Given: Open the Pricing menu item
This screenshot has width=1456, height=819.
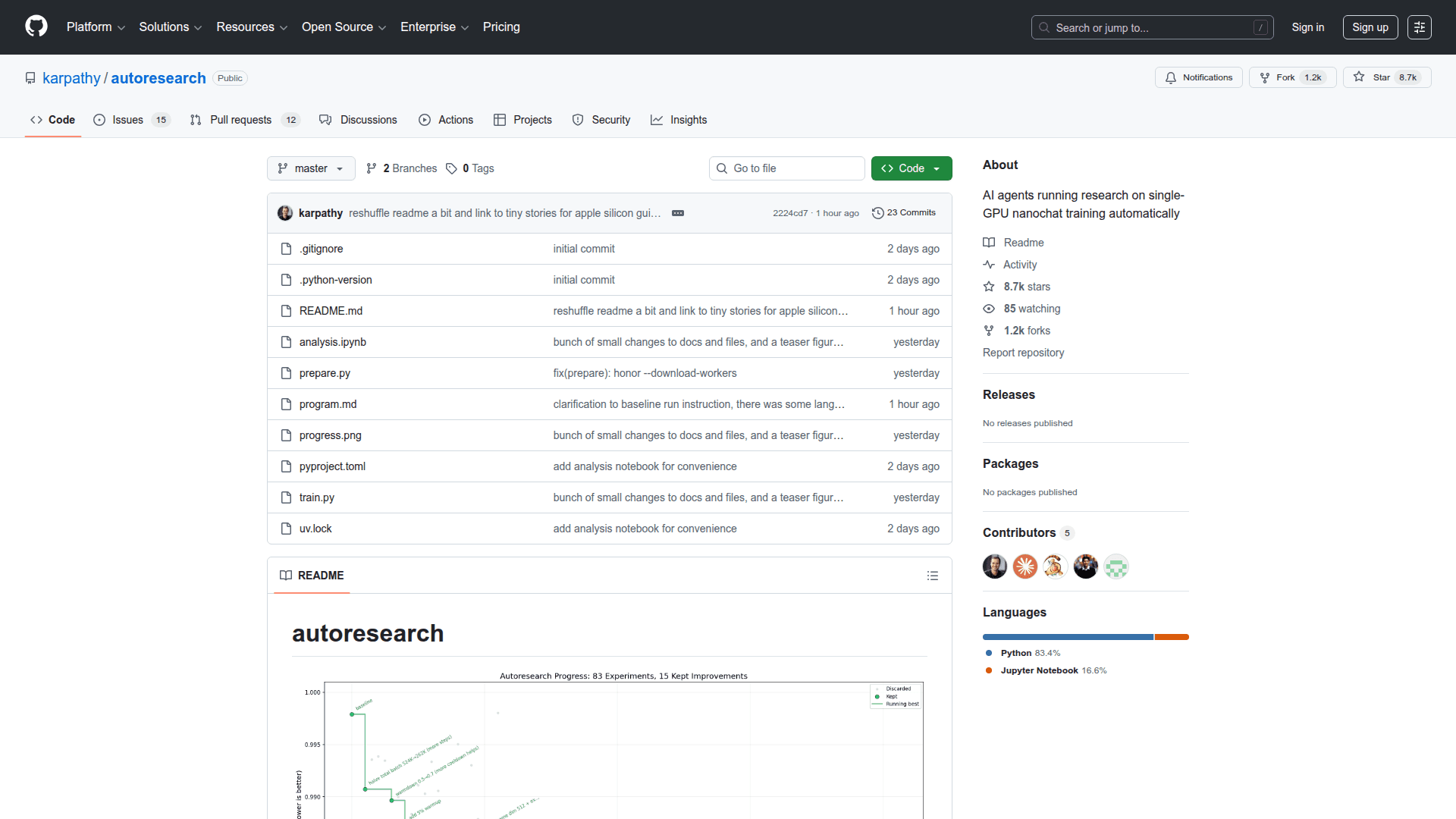Looking at the screenshot, I should (501, 27).
